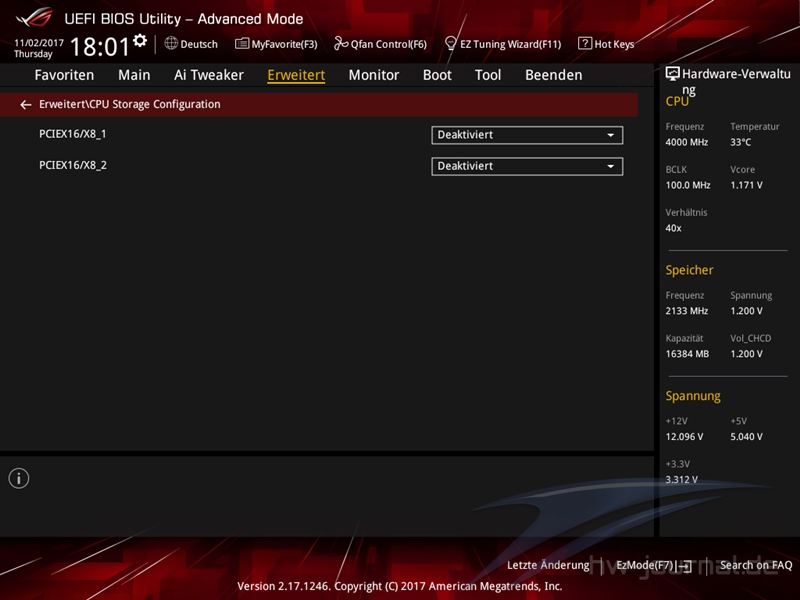Switch to the Ai Tweaker tab
The height and width of the screenshot is (600, 800).
[208, 75]
